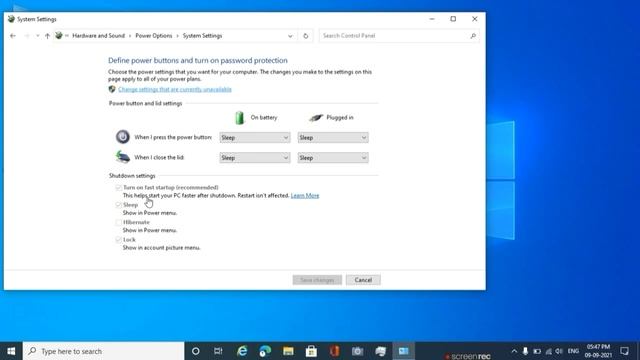Show hidden system tray icons
The image size is (640, 360).
click(514, 351)
